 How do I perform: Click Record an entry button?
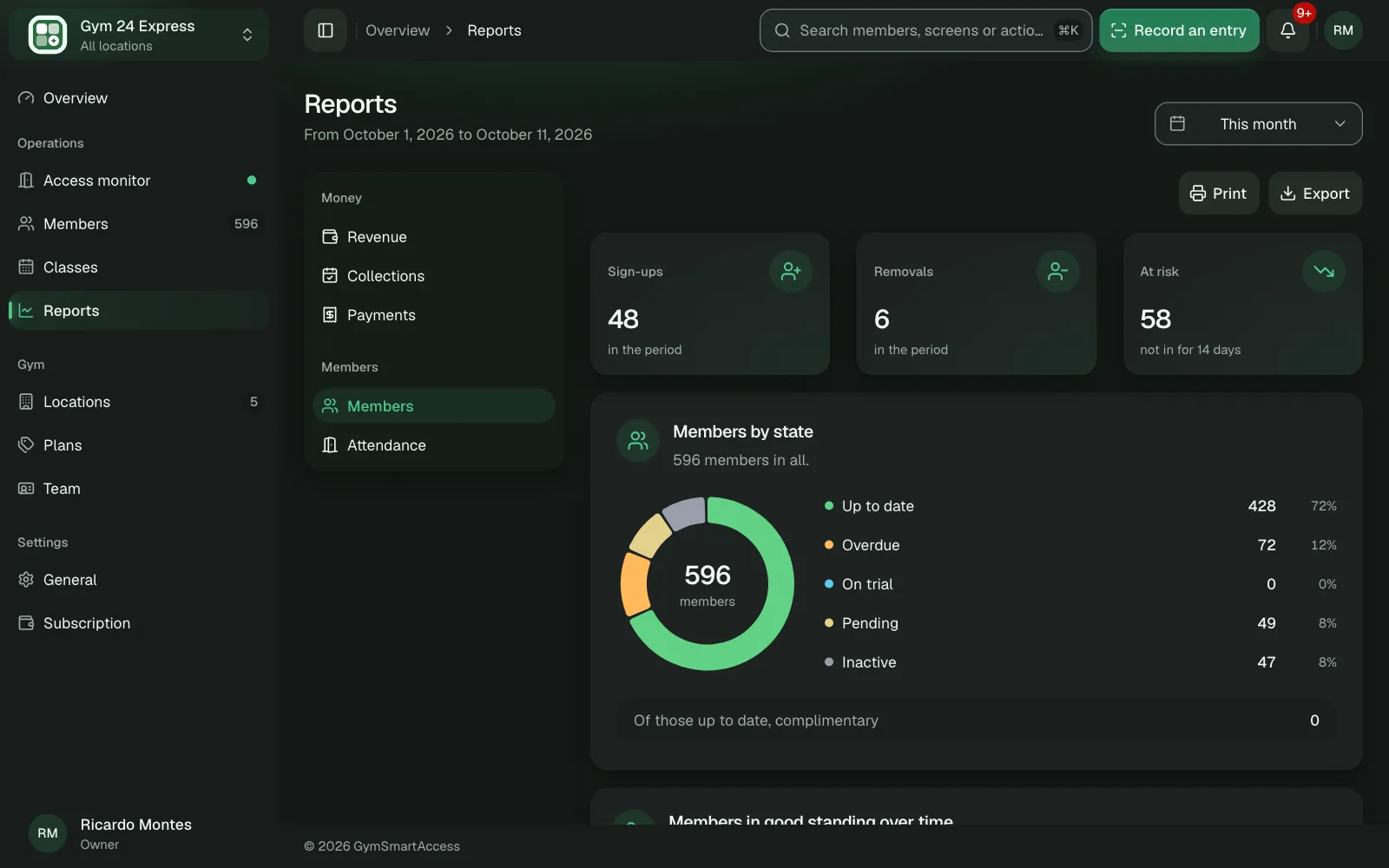[1179, 30]
